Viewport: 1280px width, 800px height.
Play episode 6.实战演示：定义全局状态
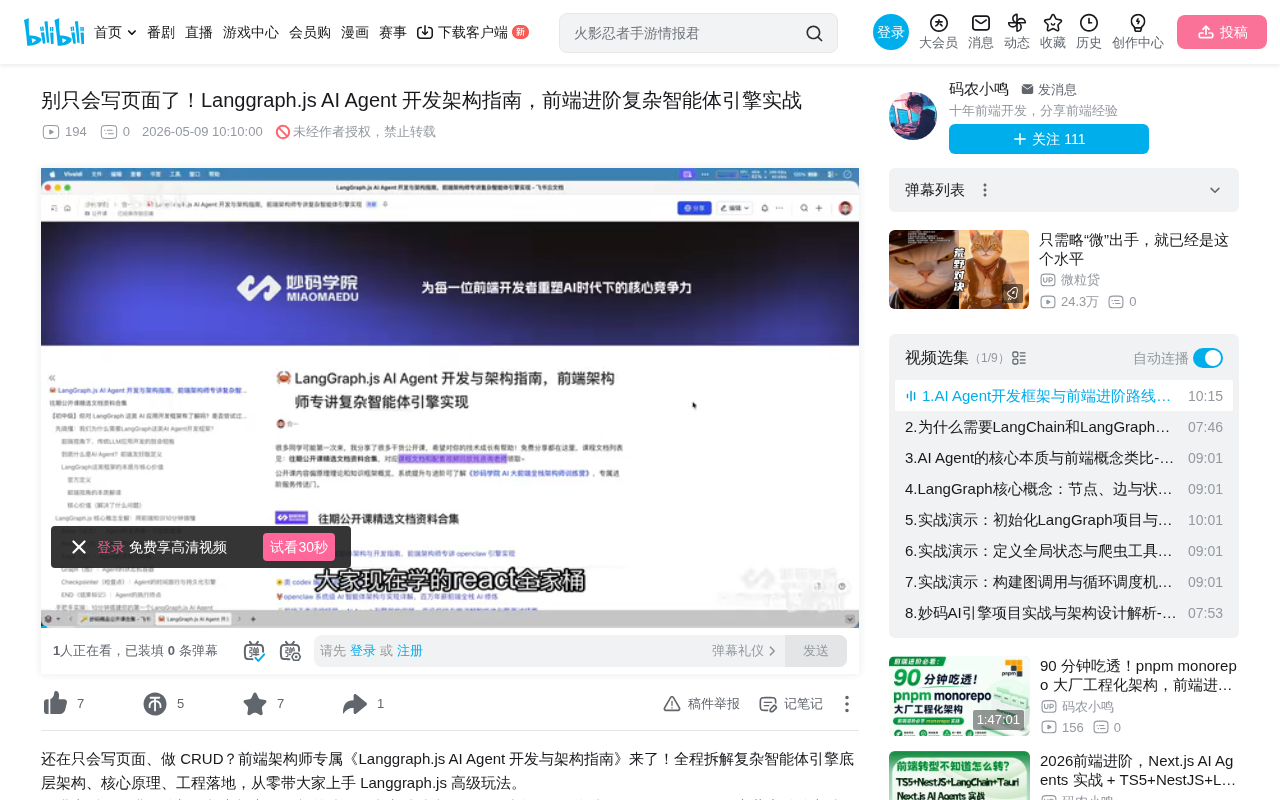pyautogui.click(x=1064, y=551)
